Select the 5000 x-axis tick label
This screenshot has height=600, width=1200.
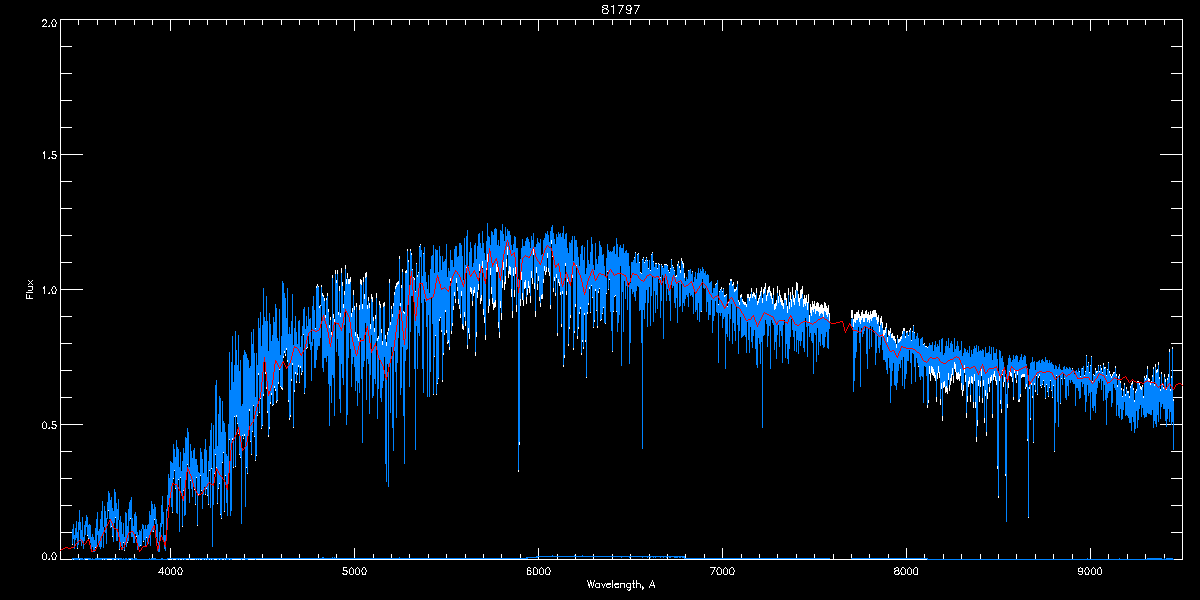[x=355, y=572]
